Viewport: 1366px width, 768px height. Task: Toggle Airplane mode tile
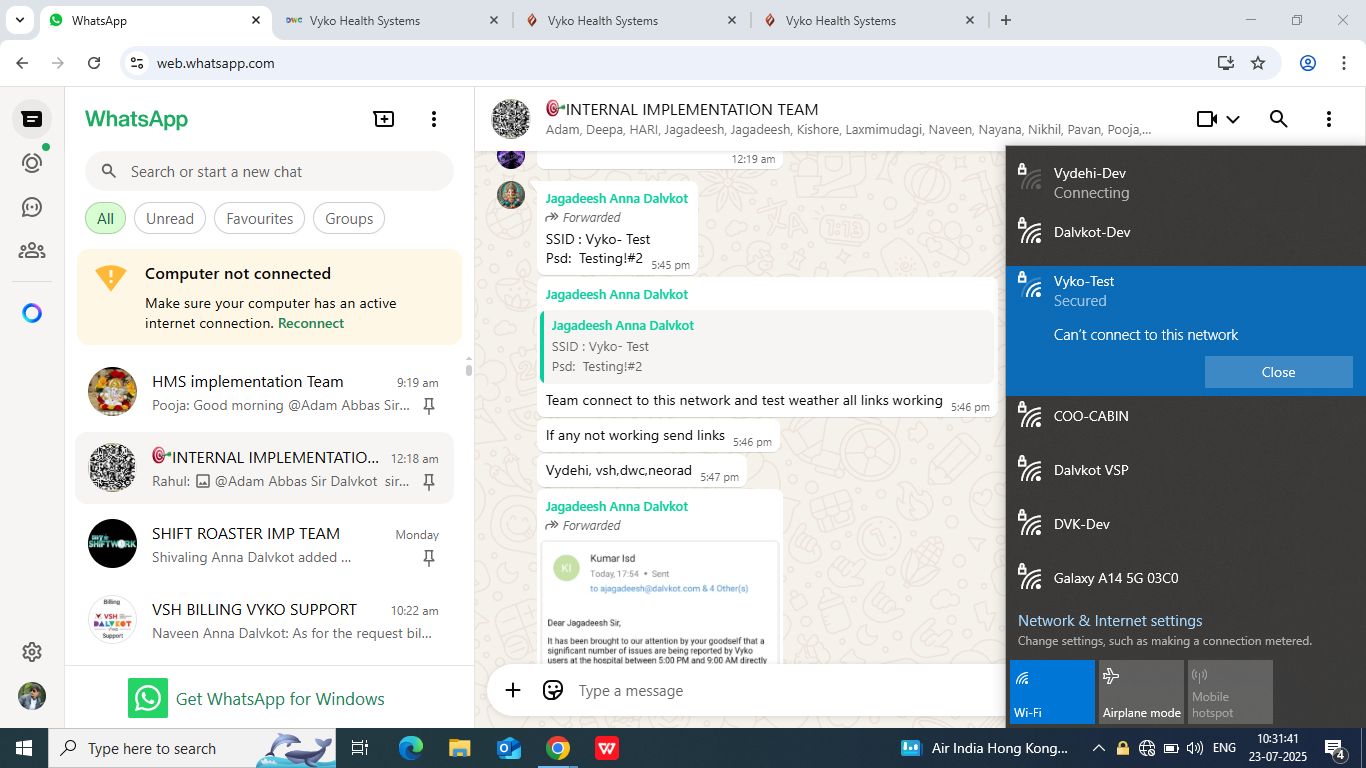click(x=1141, y=691)
